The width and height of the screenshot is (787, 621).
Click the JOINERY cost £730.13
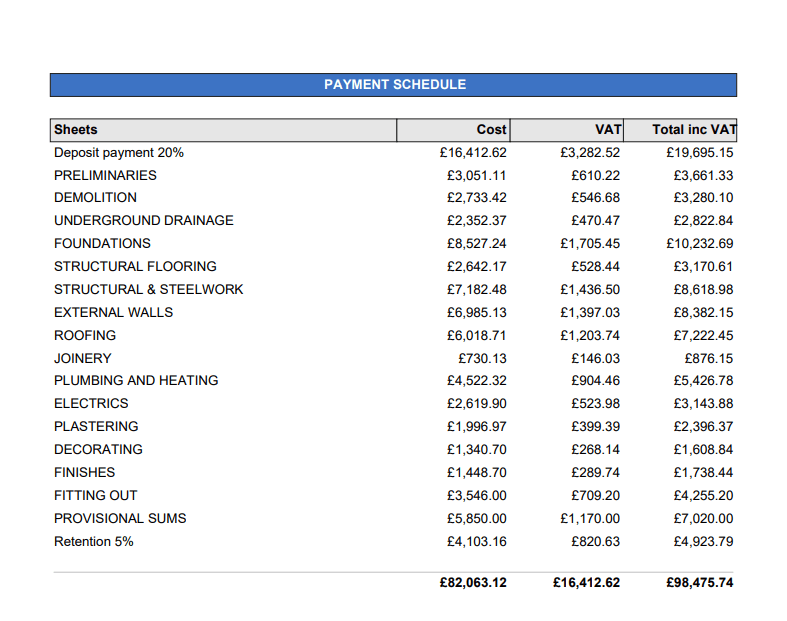(x=482, y=358)
